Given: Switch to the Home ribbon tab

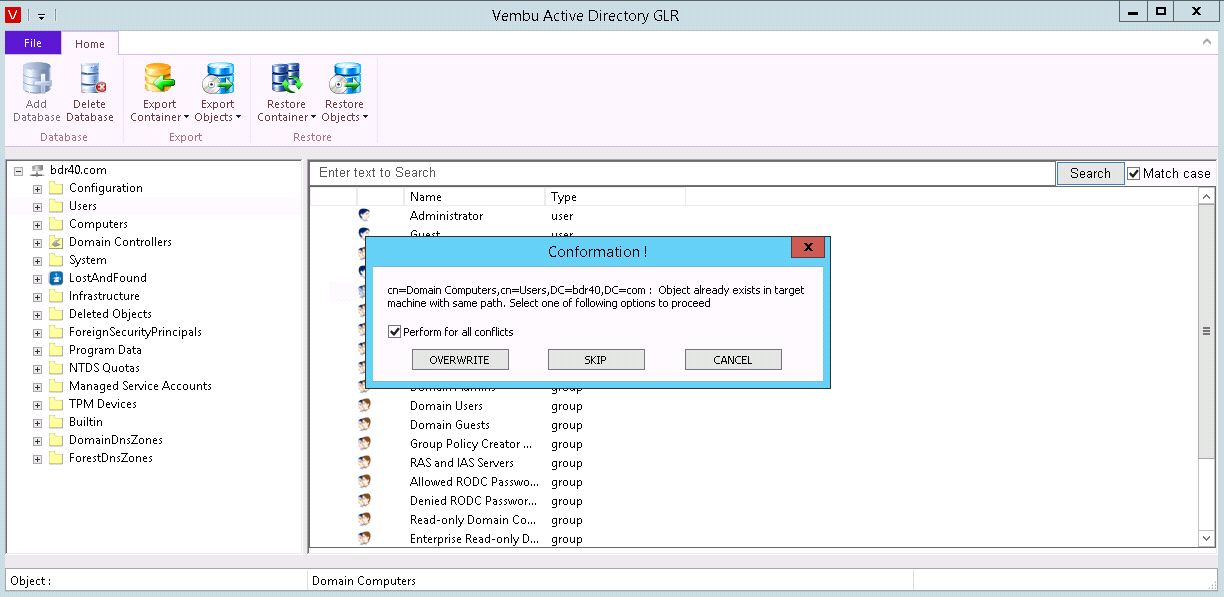Looking at the screenshot, I should [90, 43].
